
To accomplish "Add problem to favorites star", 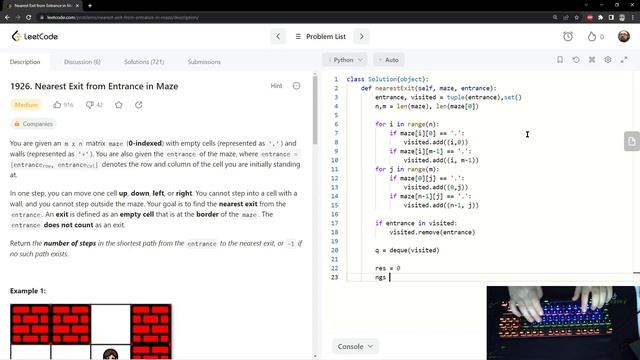I will 119,105.
